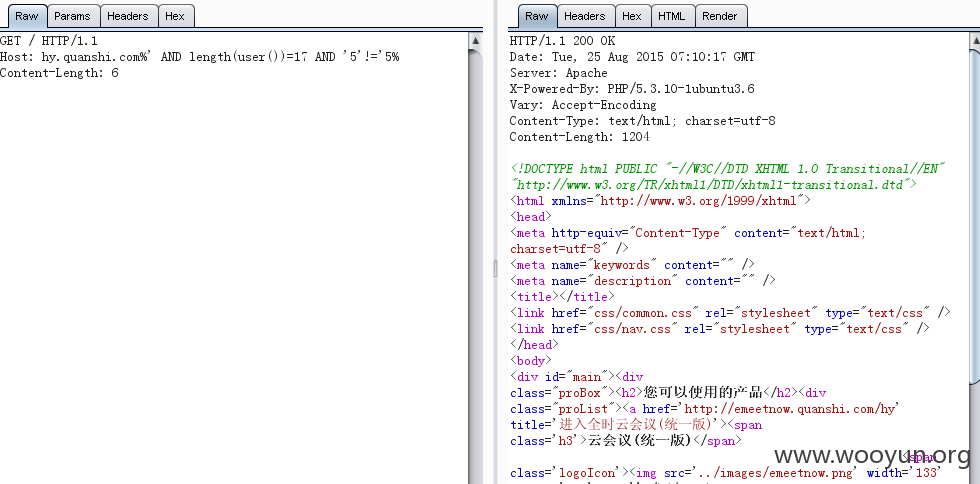
Task: Click the class='h3' span line
Action: pos(626,441)
